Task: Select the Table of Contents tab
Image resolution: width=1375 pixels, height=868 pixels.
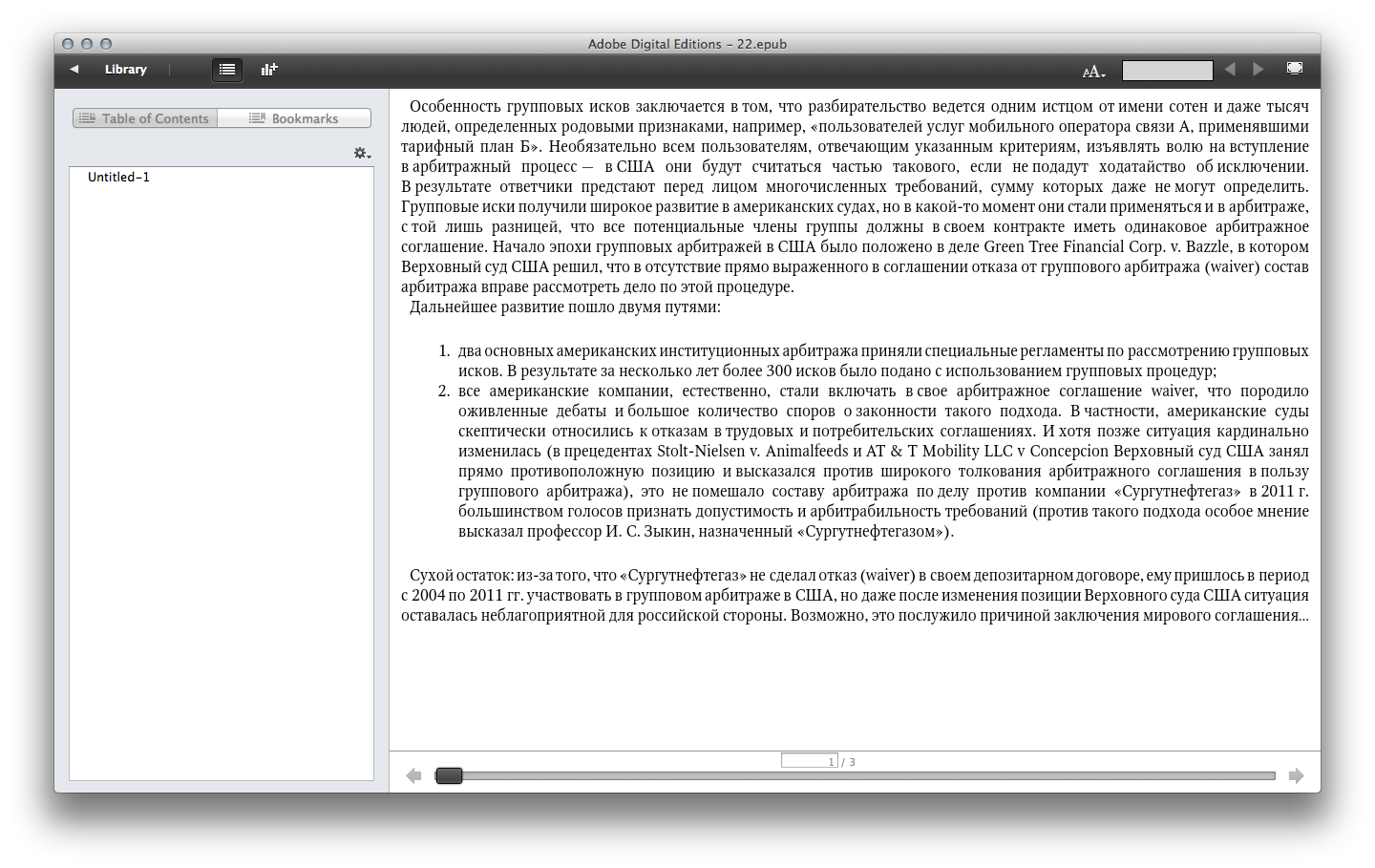Action: (x=145, y=118)
